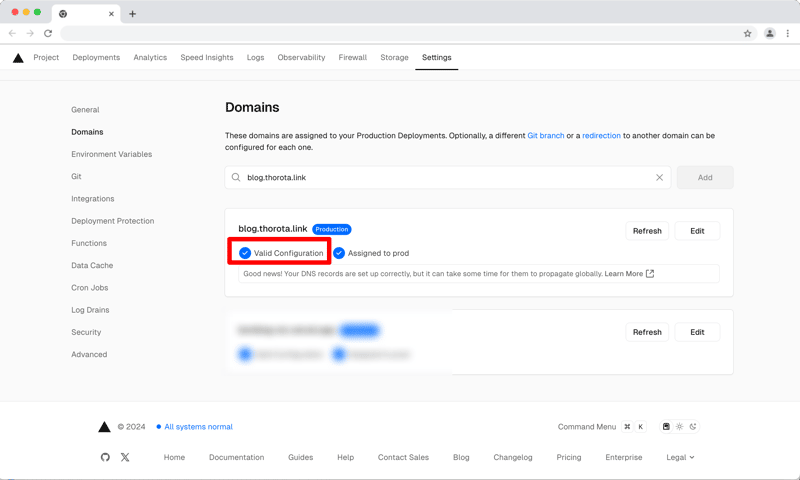Click Edit for blog.thorota.link domain
The image size is (800, 480).
tap(697, 231)
